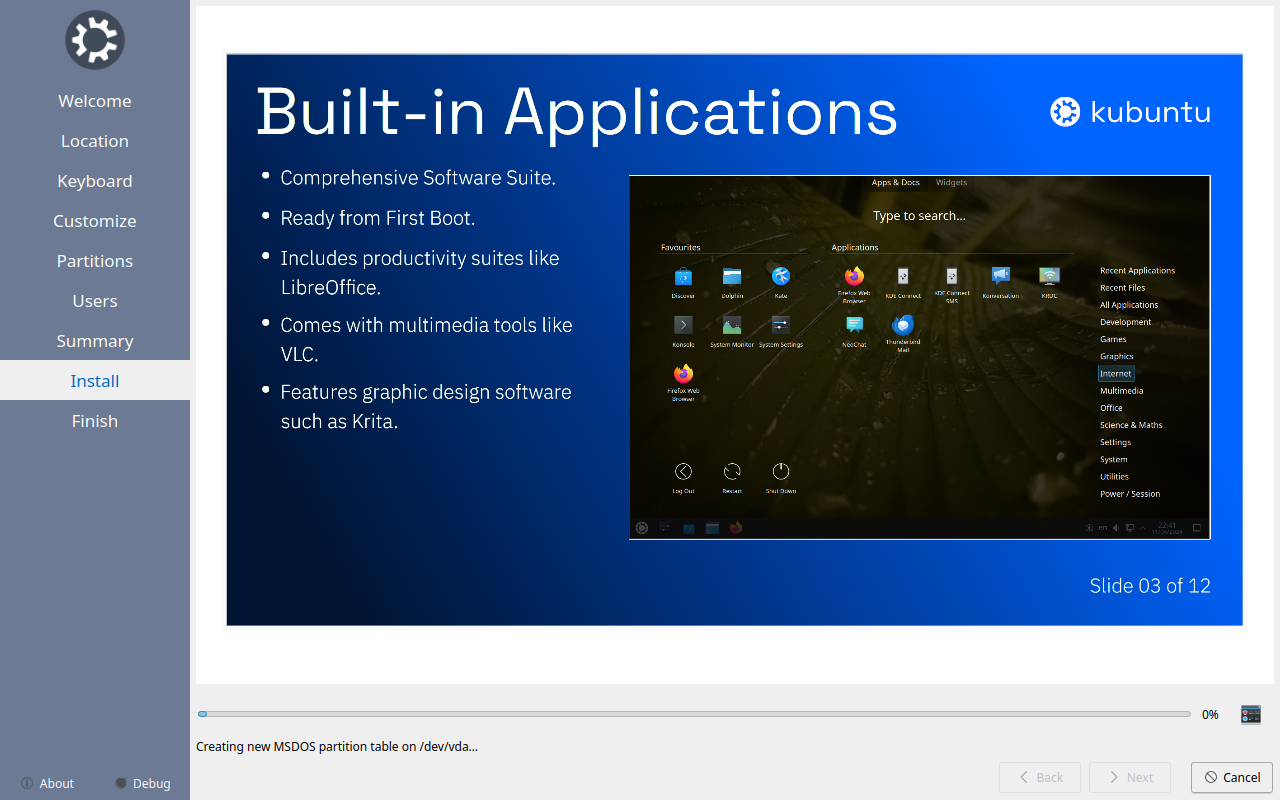The width and height of the screenshot is (1280, 800).
Task: Click the Kate icon in the slide screenshot
Action: (781, 276)
